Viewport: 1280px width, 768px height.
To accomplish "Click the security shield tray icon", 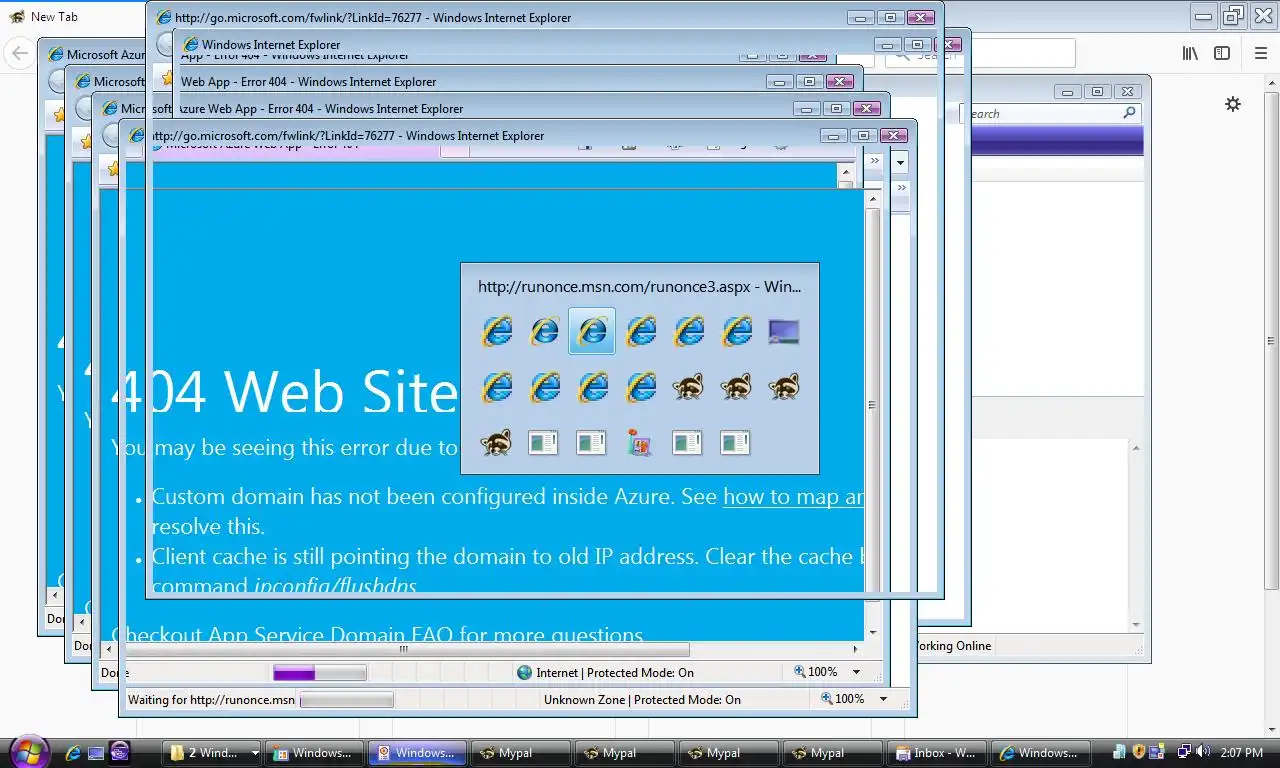I will point(1138,752).
